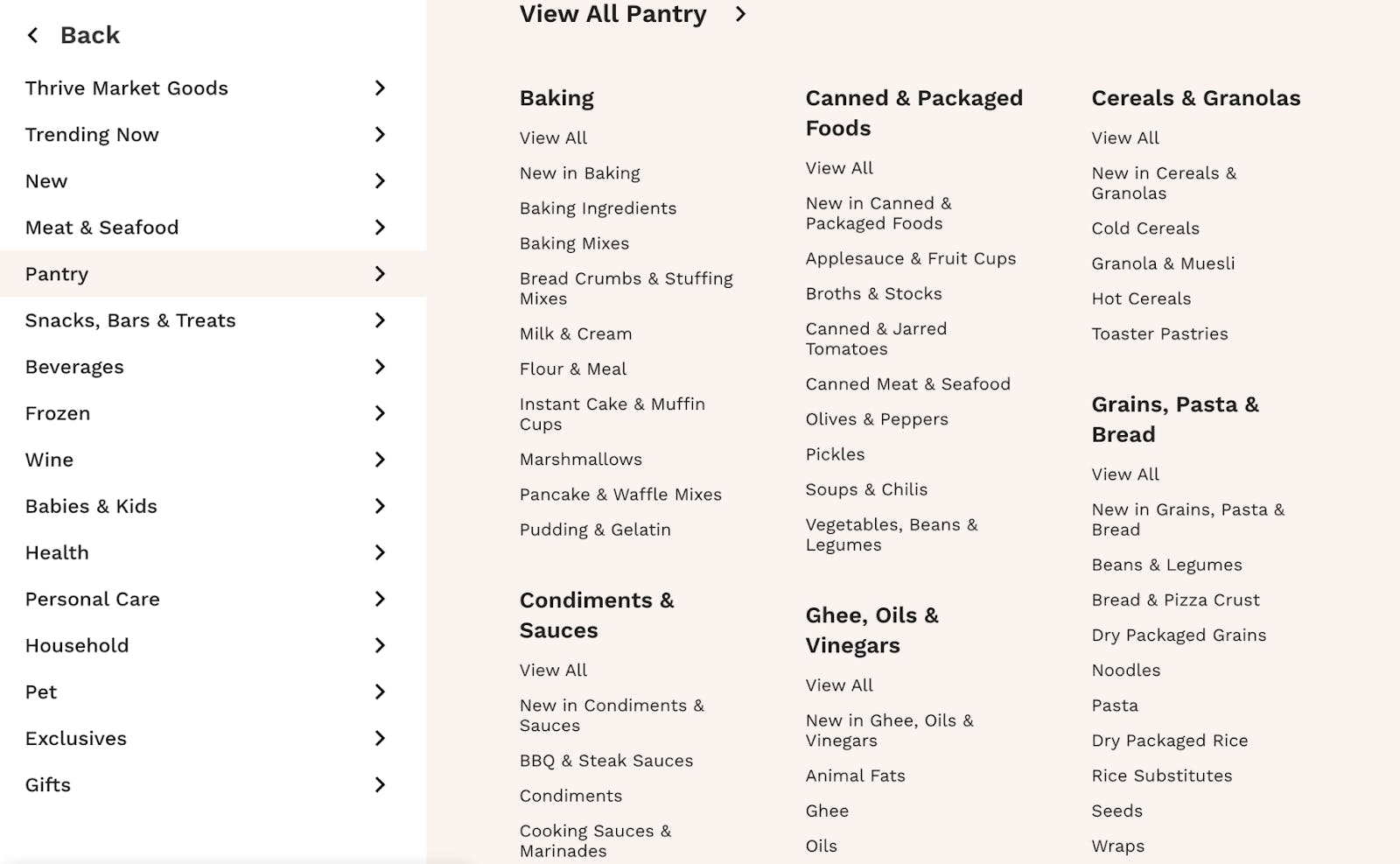
Task: Open Pancake & Waffle Mixes link
Action: pos(620,495)
